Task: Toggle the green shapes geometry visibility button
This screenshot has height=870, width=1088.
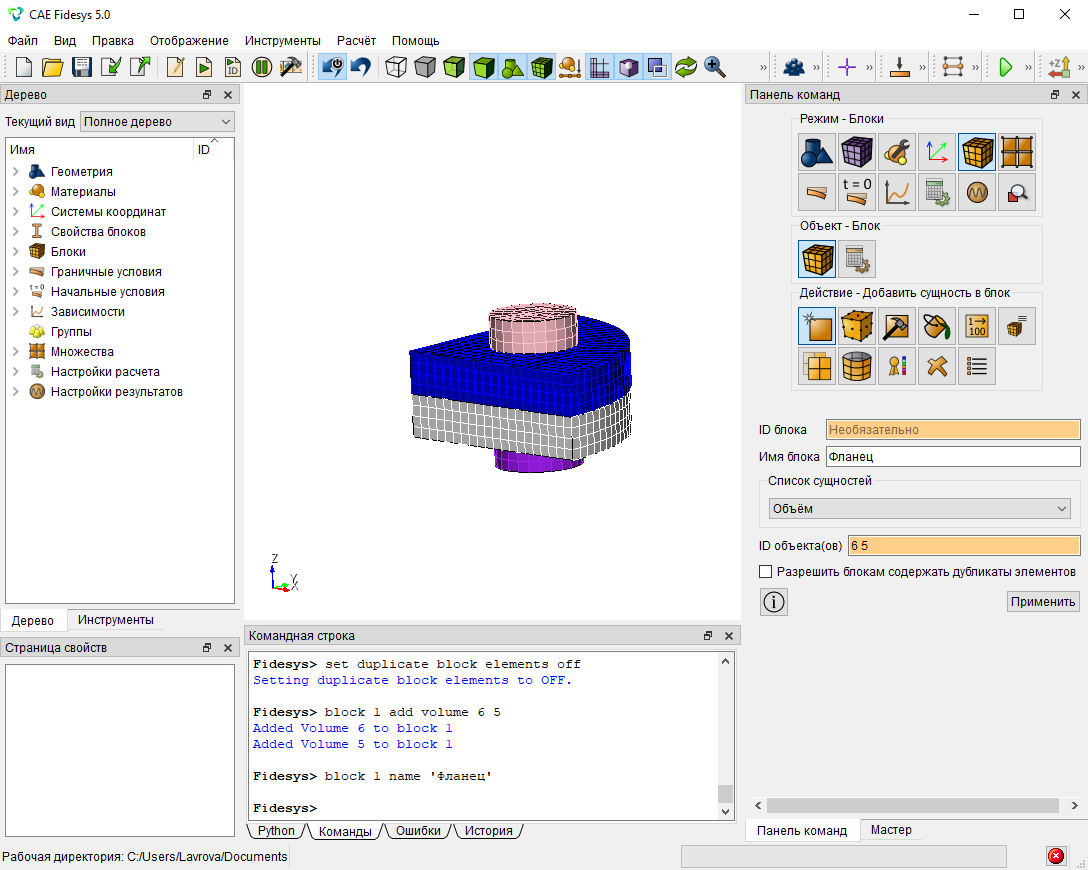Action: tap(512, 67)
